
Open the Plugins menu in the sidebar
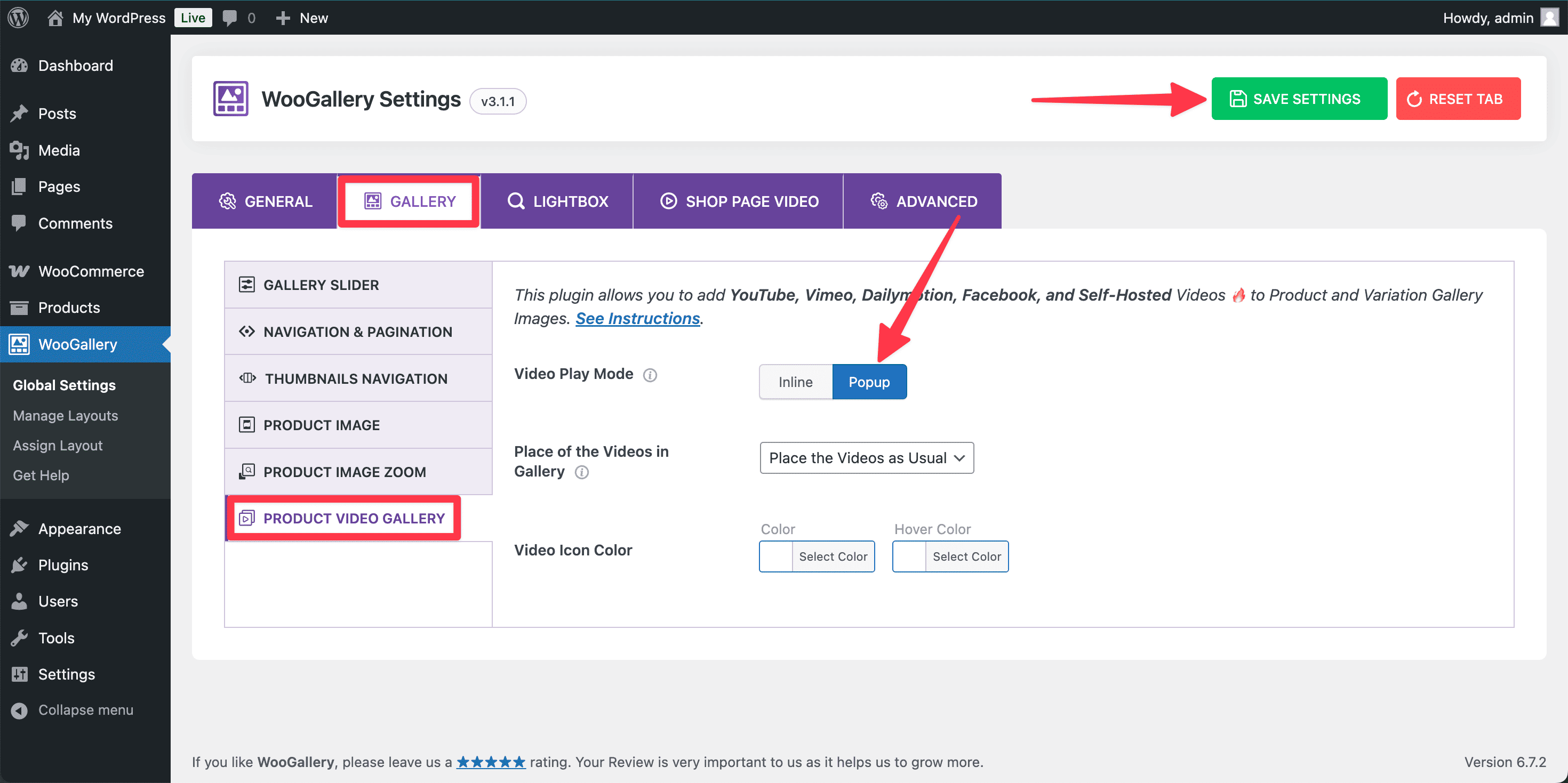(x=63, y=565)
